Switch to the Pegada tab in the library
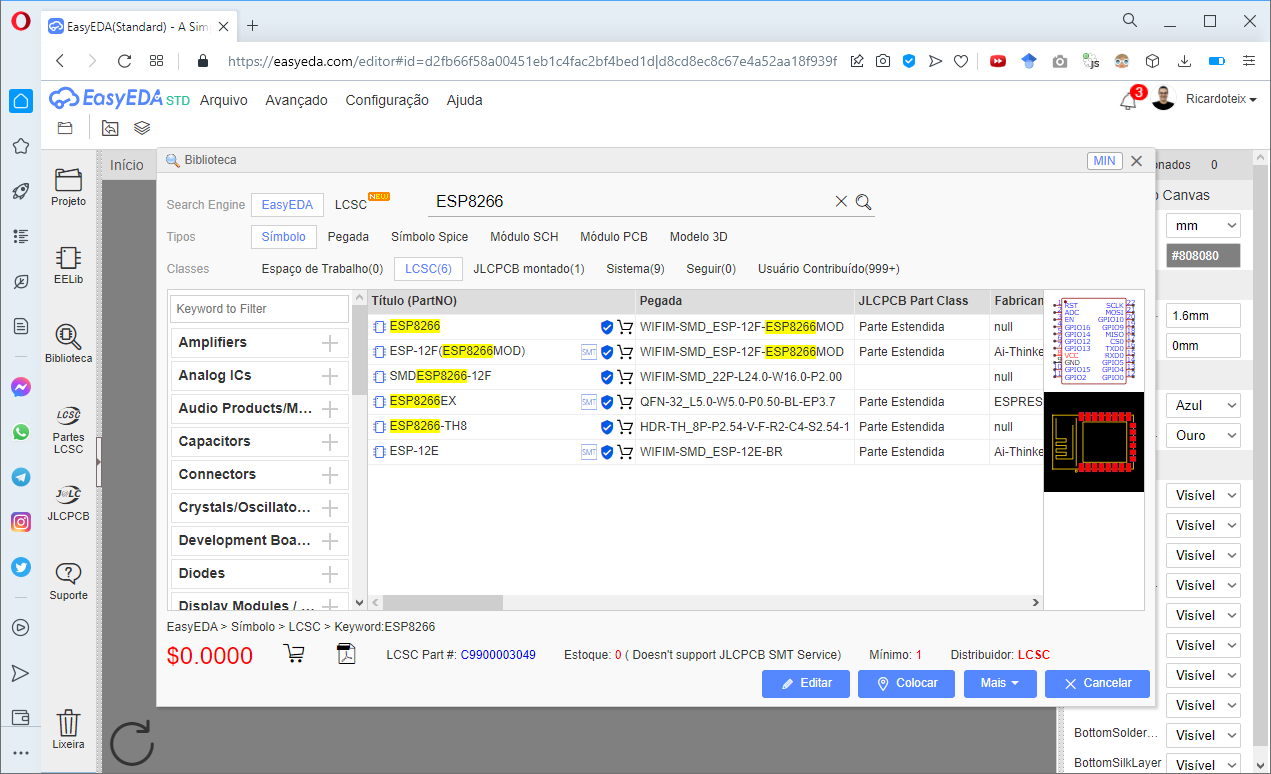The image size is (1271, 774). click(x=348, y=236)
